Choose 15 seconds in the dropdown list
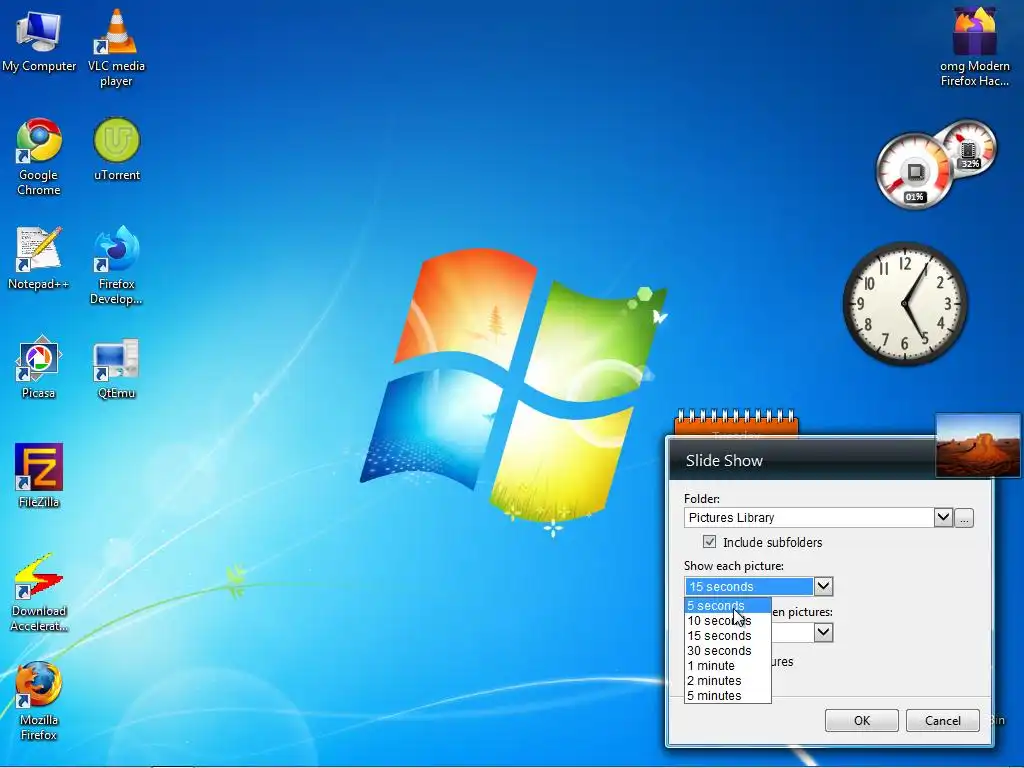 (x=728, y=635)
